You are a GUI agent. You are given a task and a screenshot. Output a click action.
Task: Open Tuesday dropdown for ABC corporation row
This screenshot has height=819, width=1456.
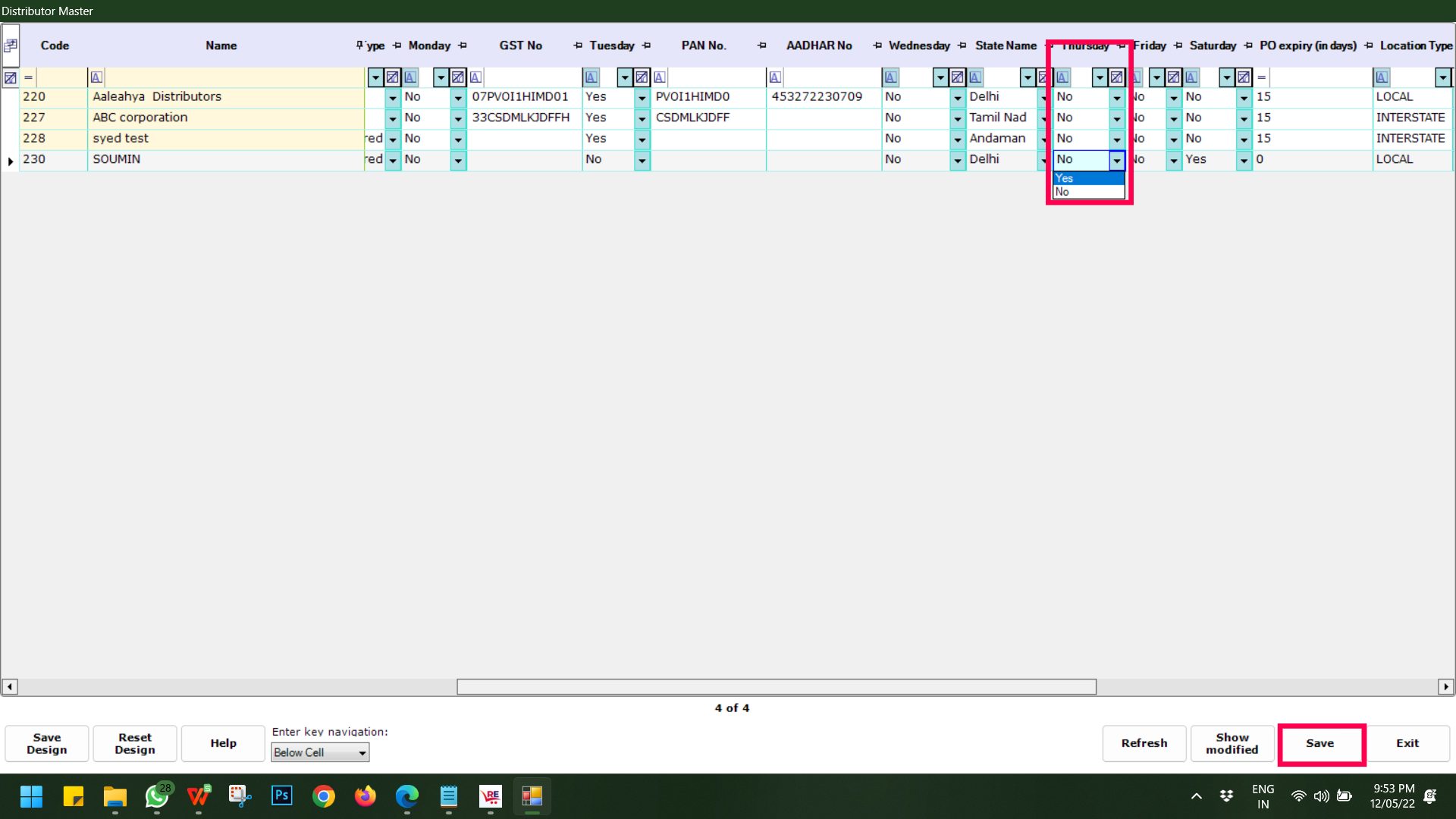(x=642, y=118)
